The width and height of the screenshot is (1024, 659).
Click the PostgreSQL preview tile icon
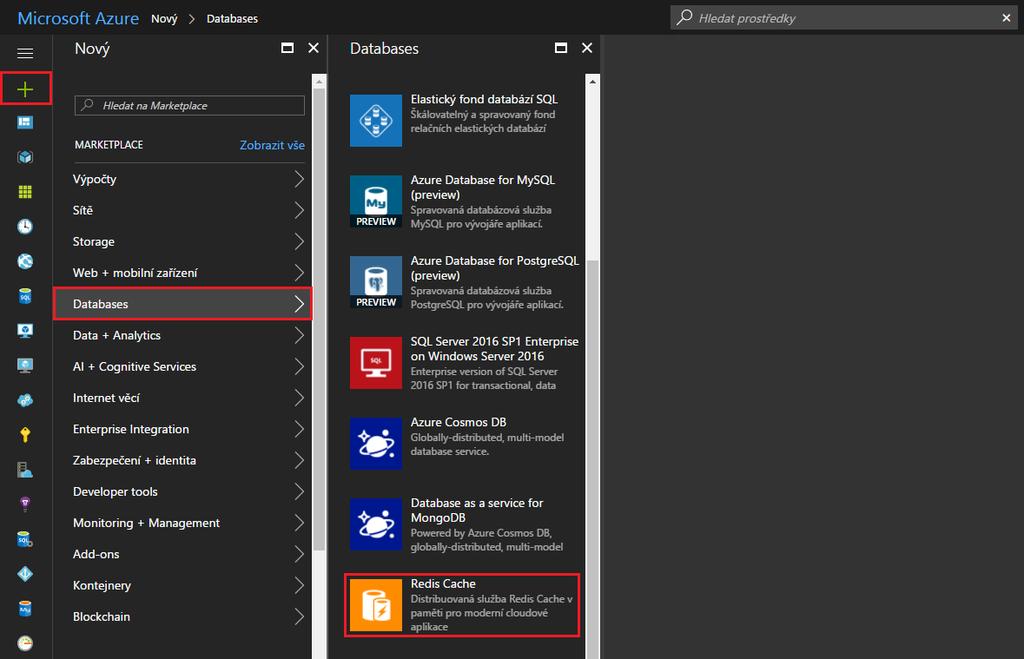[376, 282]
